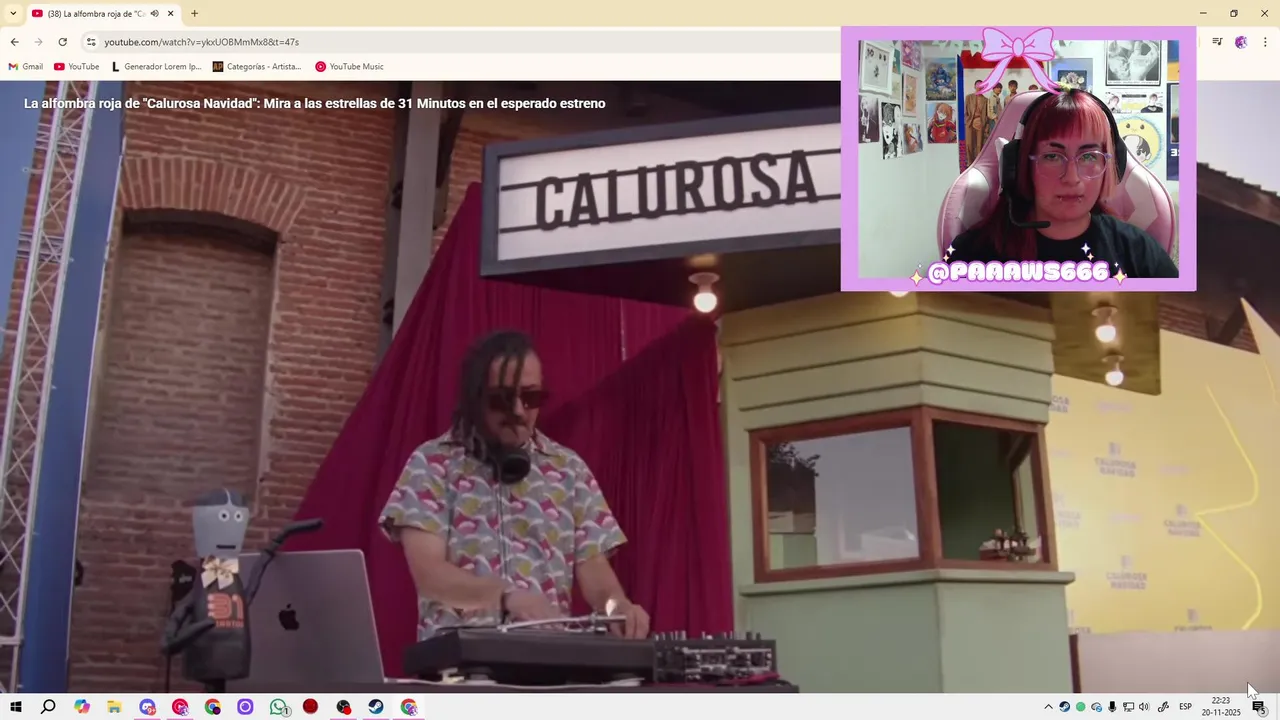Open the Chrome profile avatar
Image resolution: width=1280 pixels, height=720 pixels.
[1241, 42]
